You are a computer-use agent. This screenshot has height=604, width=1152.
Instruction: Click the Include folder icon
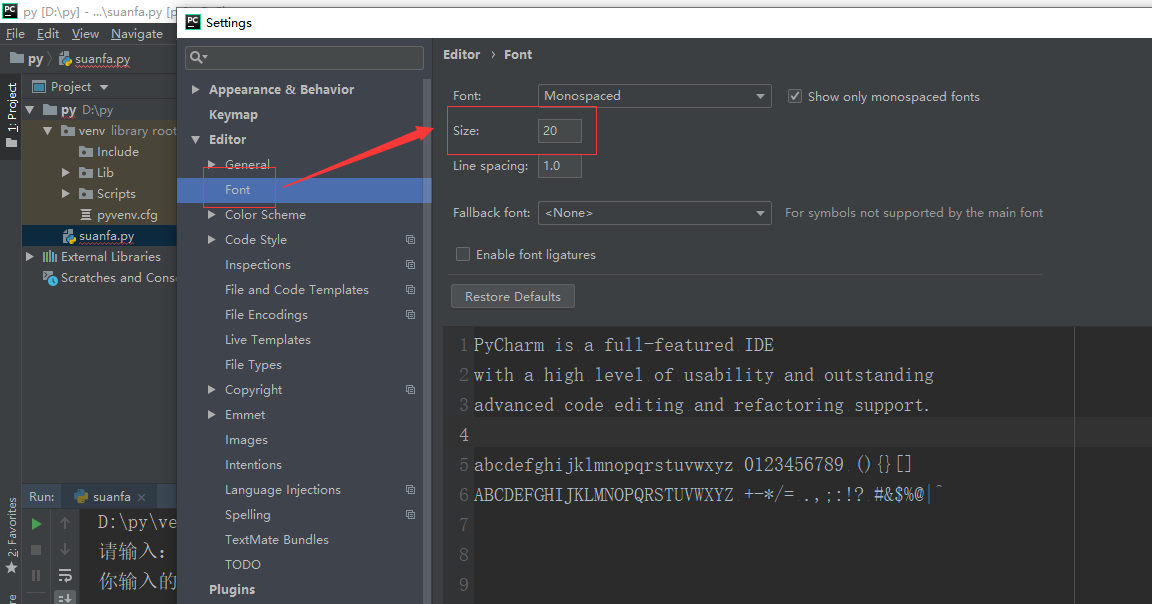point(86,151)
